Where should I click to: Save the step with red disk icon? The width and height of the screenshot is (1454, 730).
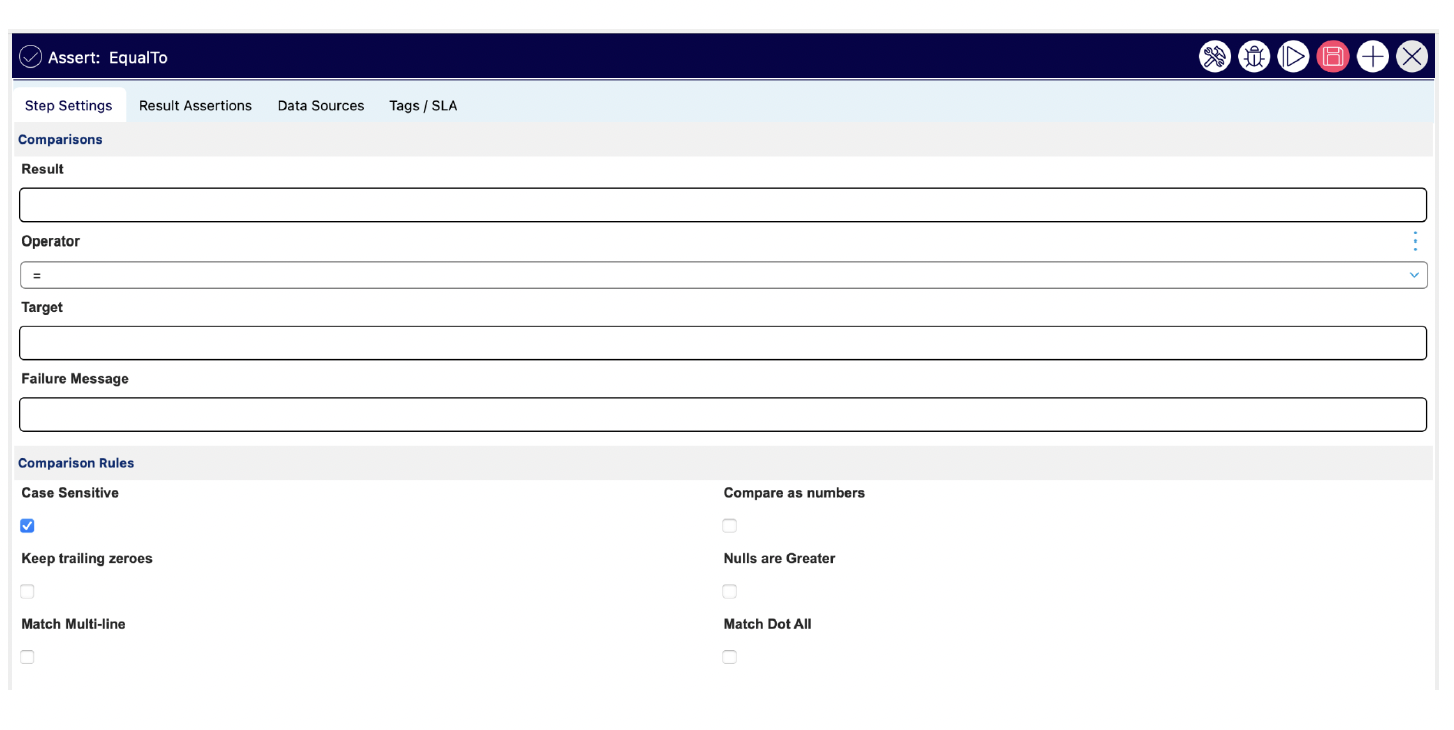1333,57
